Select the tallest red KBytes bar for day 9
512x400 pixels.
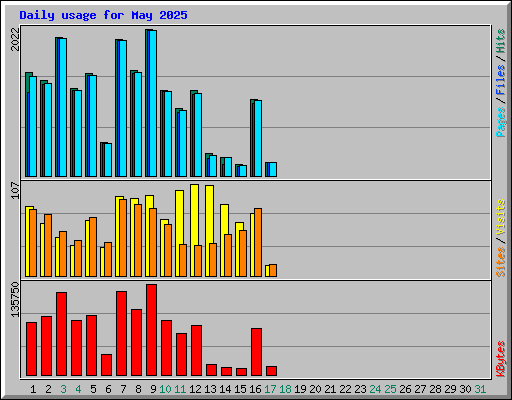(151, 330)
